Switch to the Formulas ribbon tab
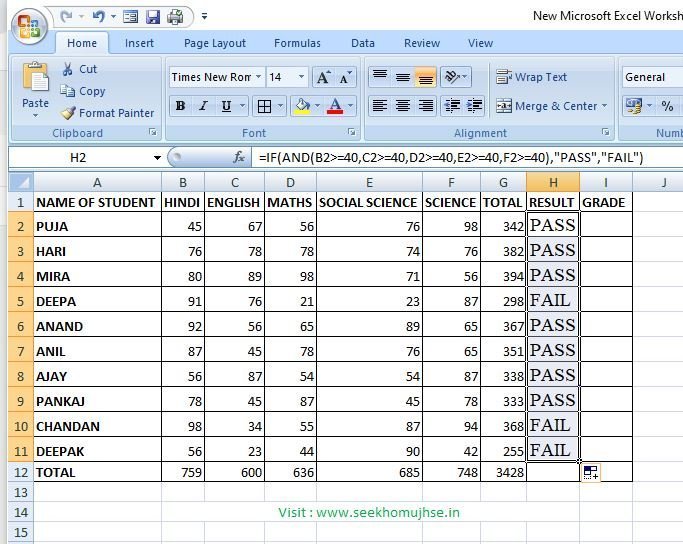The height and width of the screenshot is (544, 683). coord(297,43)
